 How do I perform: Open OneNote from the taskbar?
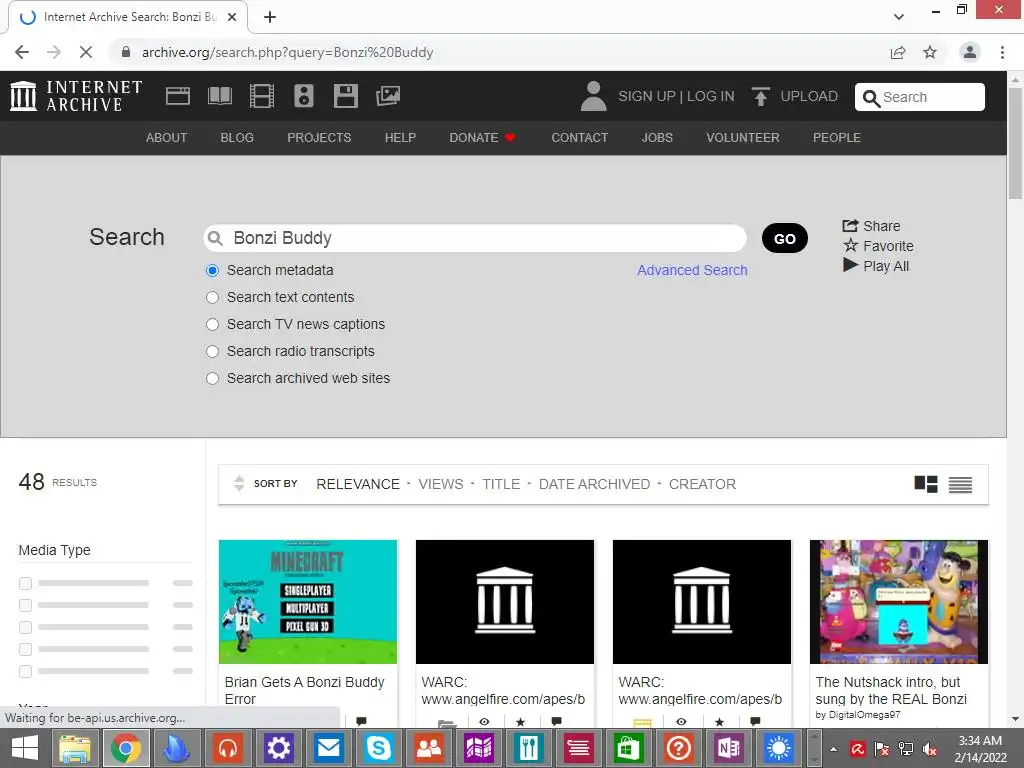[728, 748]
